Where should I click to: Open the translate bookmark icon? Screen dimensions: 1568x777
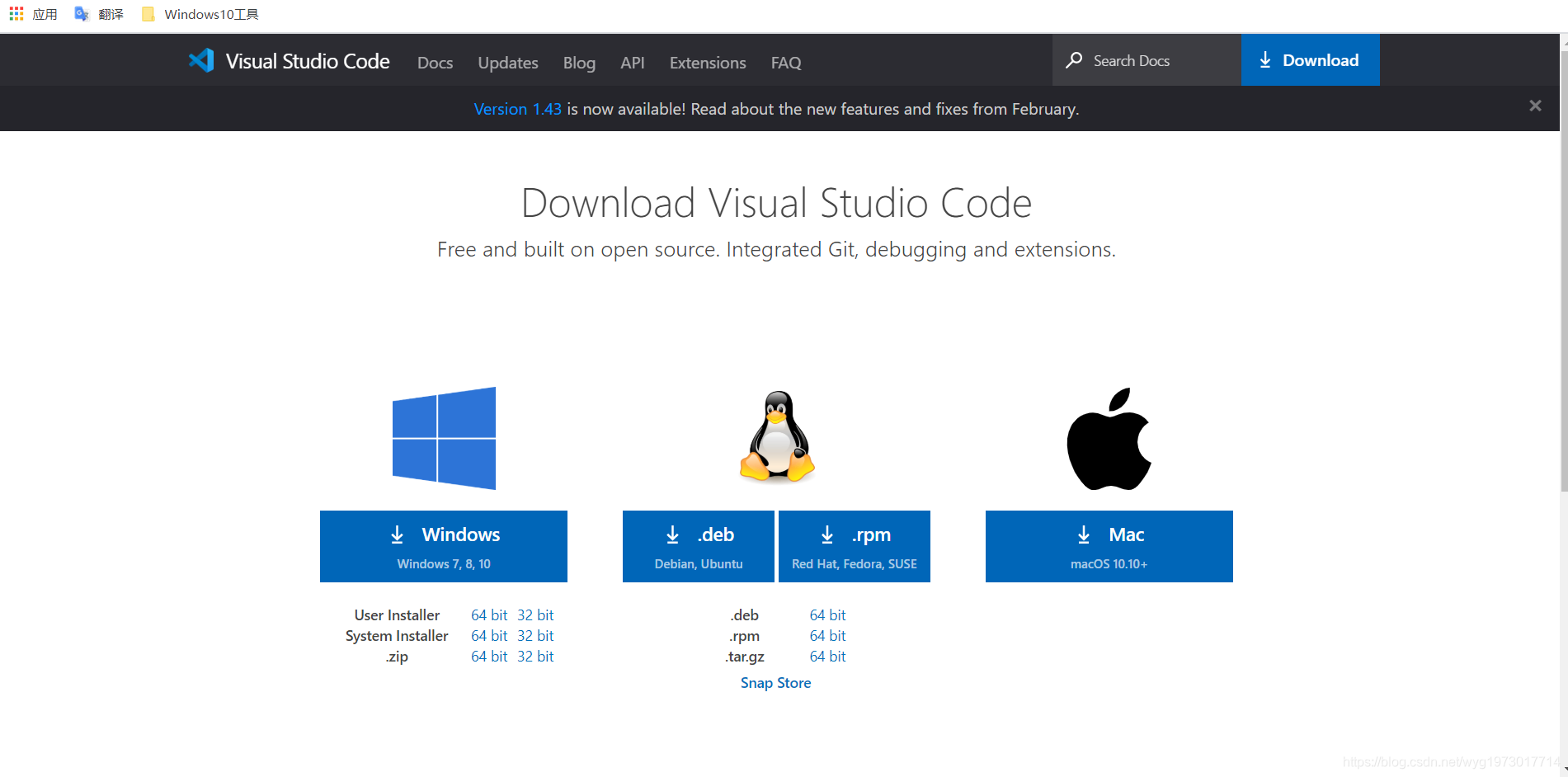click(x=81, y=14)
